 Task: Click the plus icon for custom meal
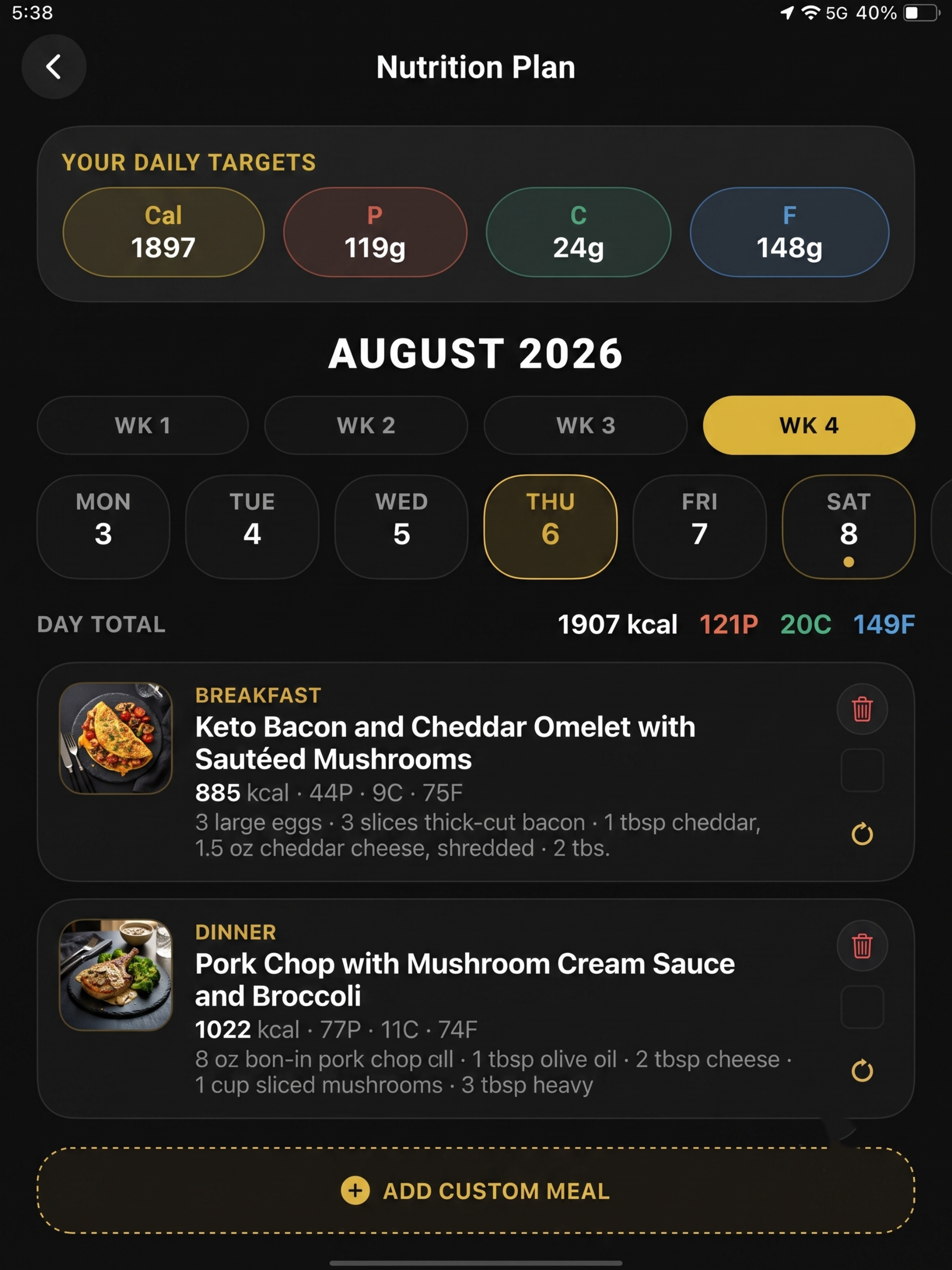[x=355, y=1191]
